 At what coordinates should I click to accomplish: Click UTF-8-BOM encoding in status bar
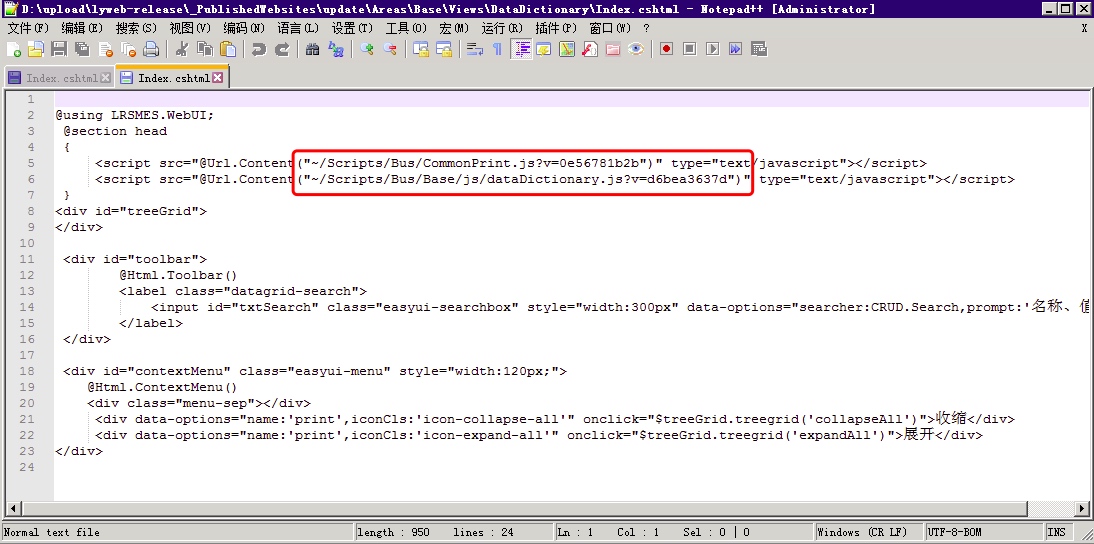pos(982,532)
